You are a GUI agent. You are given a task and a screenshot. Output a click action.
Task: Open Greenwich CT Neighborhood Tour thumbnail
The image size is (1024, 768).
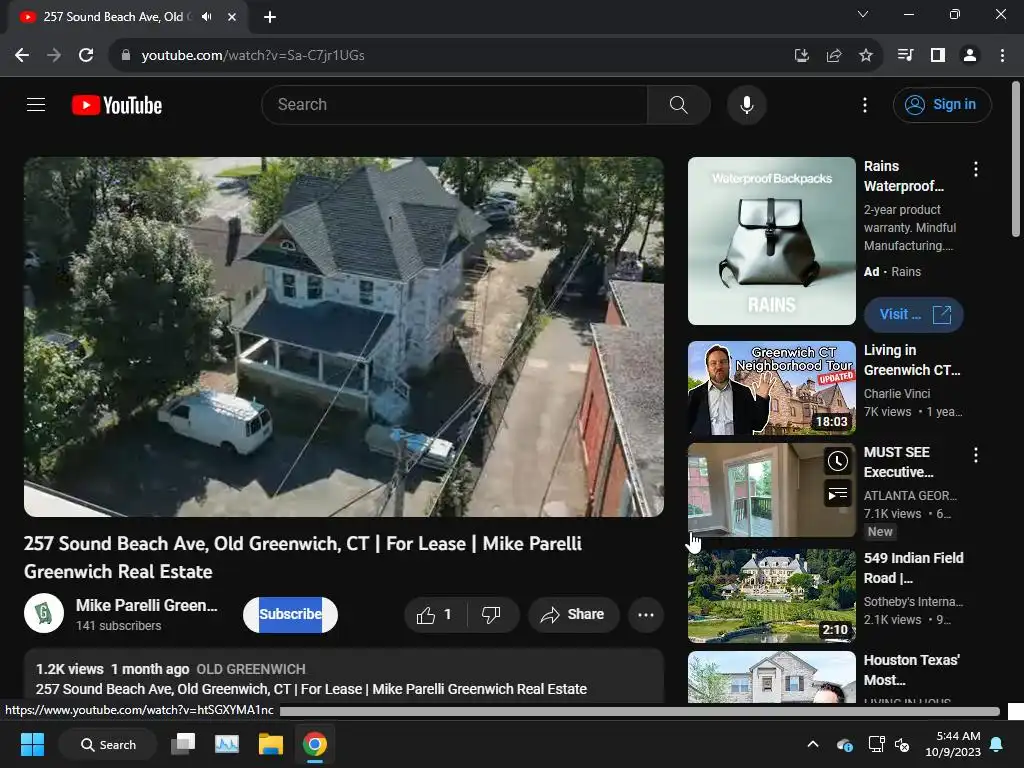771,388
